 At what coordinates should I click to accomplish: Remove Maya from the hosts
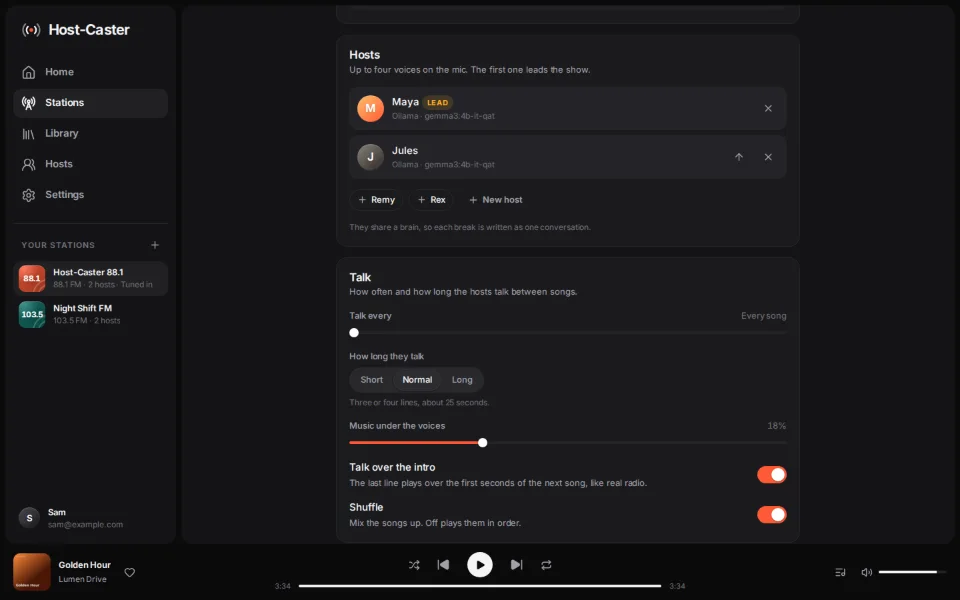coord(768,108)
